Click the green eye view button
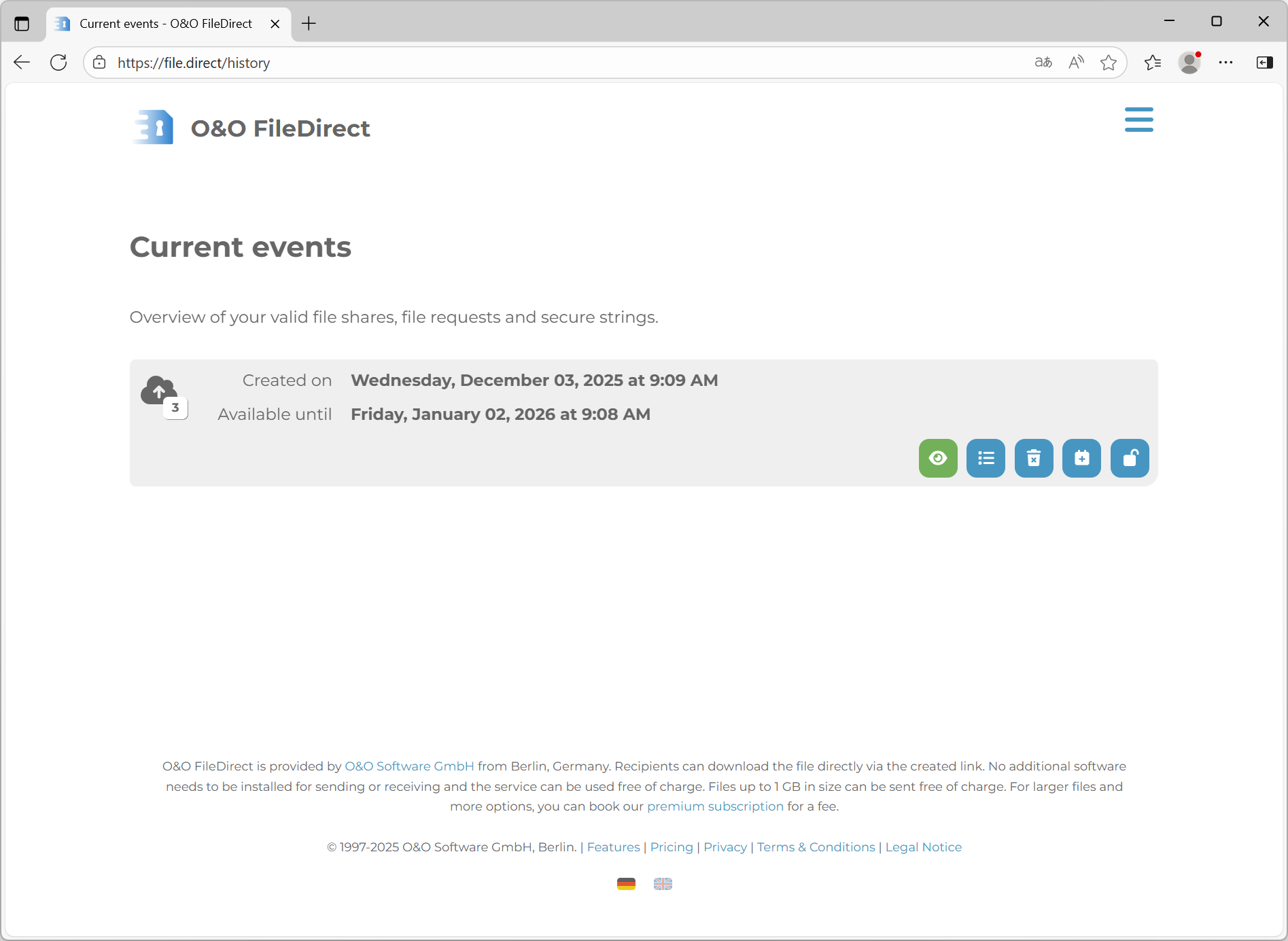Image resolution: width=1288 pixels, height=941 pixels. (x=938, y=459)
